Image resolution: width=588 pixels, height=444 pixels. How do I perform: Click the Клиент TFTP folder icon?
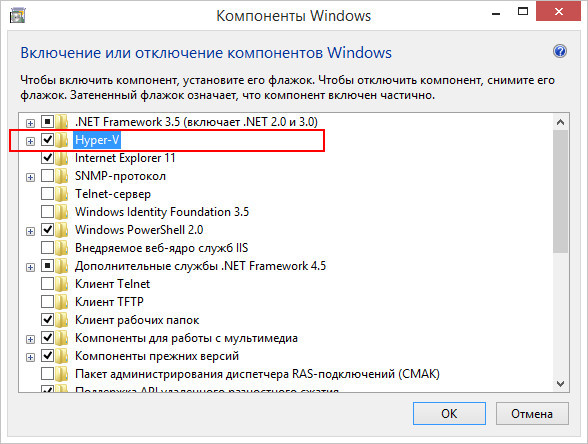pos(62,302)
